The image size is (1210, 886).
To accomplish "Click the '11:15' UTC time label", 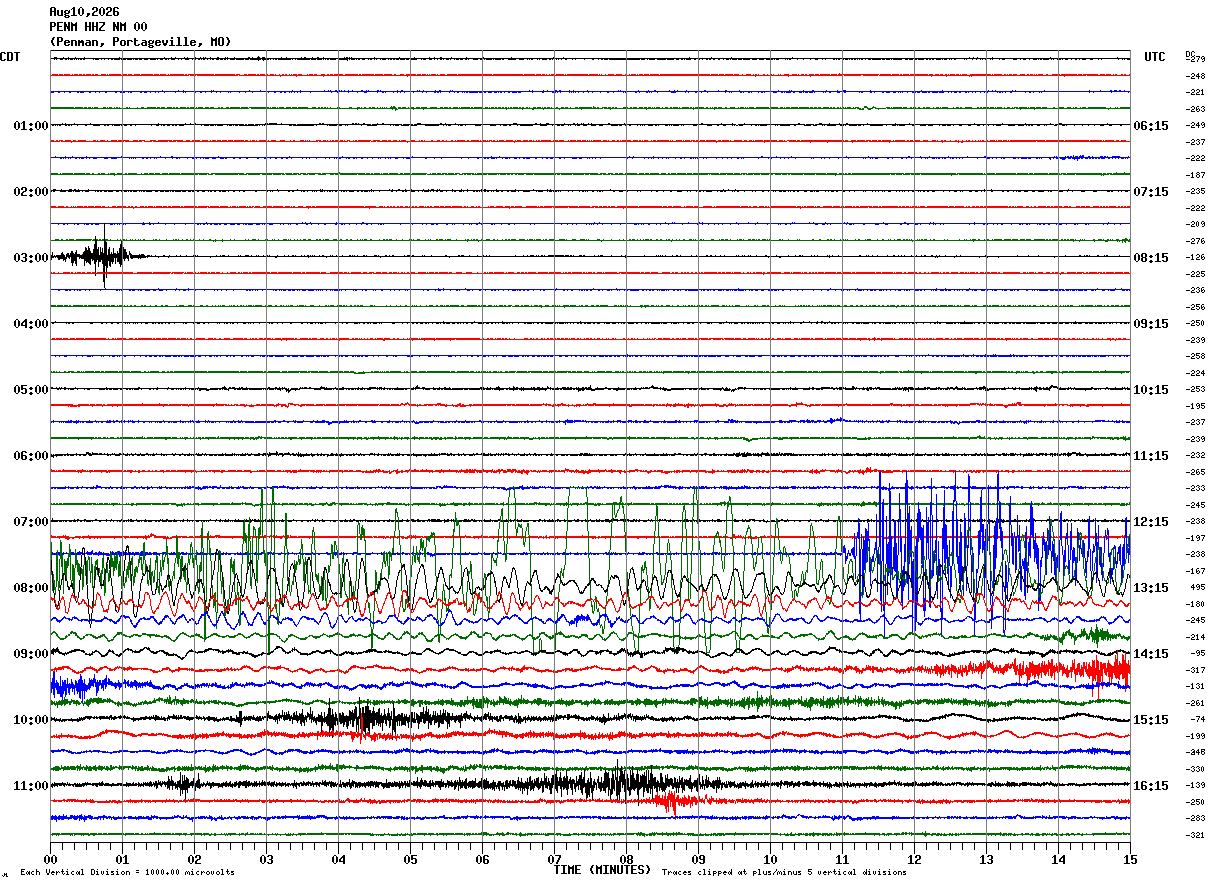I will pyautogui.click(x=1150, y=456).
